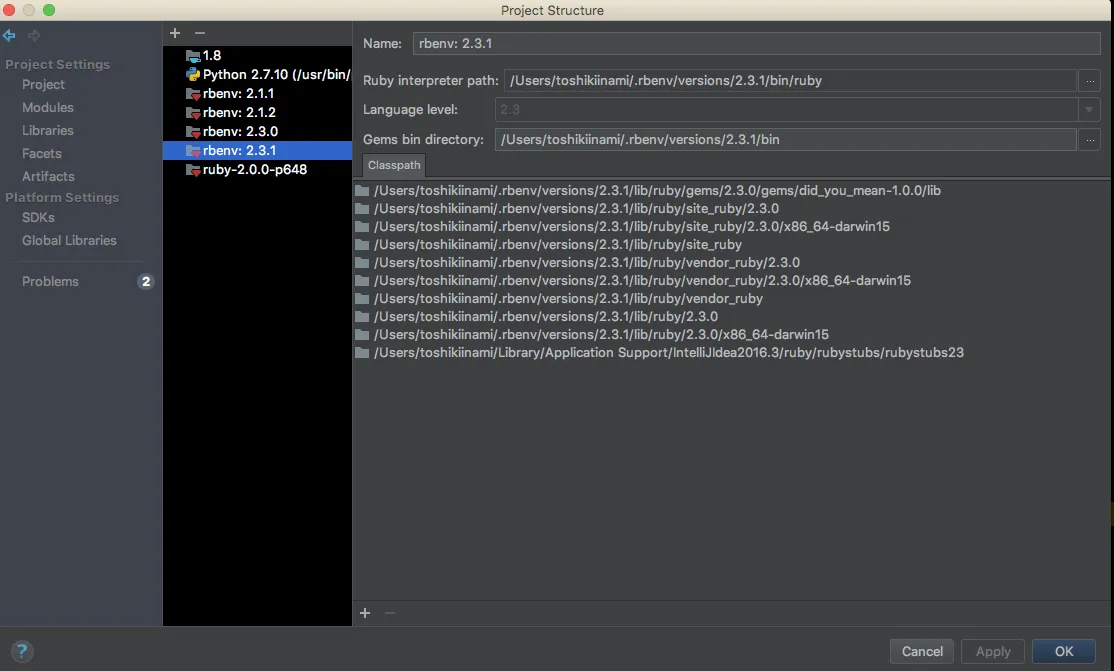Open the Problems section
This screenshot has height=671, width=1114.
click(x=50, y=281)
